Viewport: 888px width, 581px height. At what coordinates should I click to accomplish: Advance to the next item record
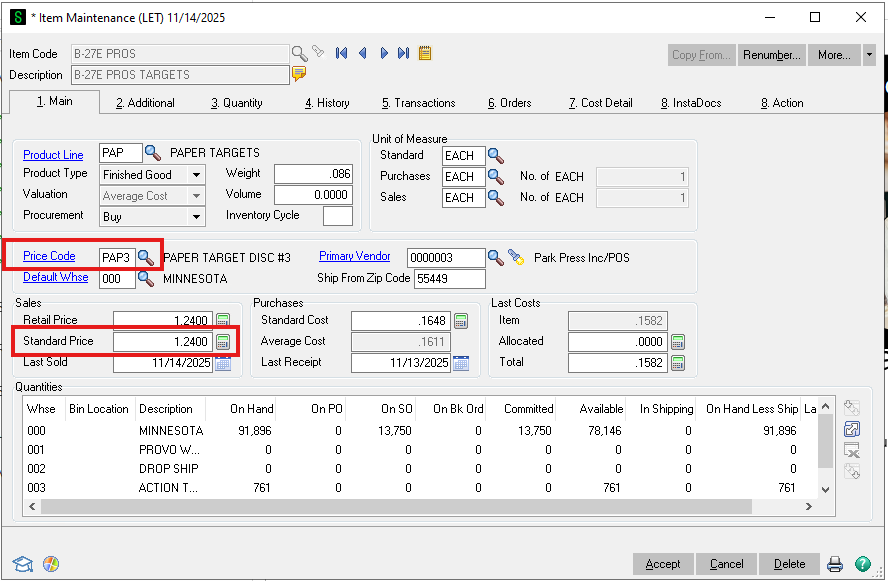pos(383,54)
